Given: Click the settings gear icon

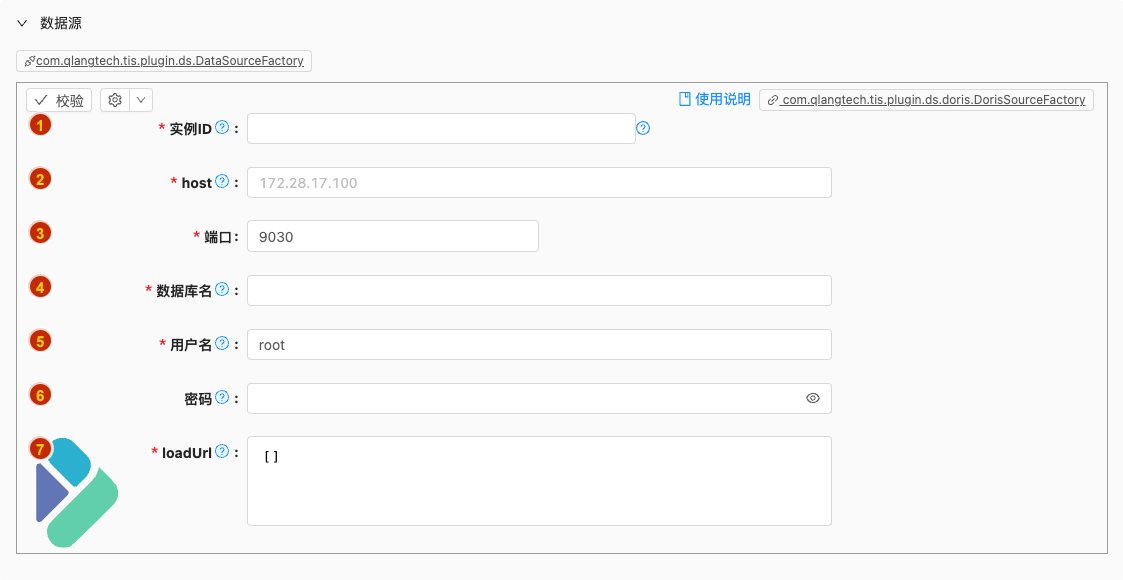Looking at the screenshot, I should click(115, 100).
